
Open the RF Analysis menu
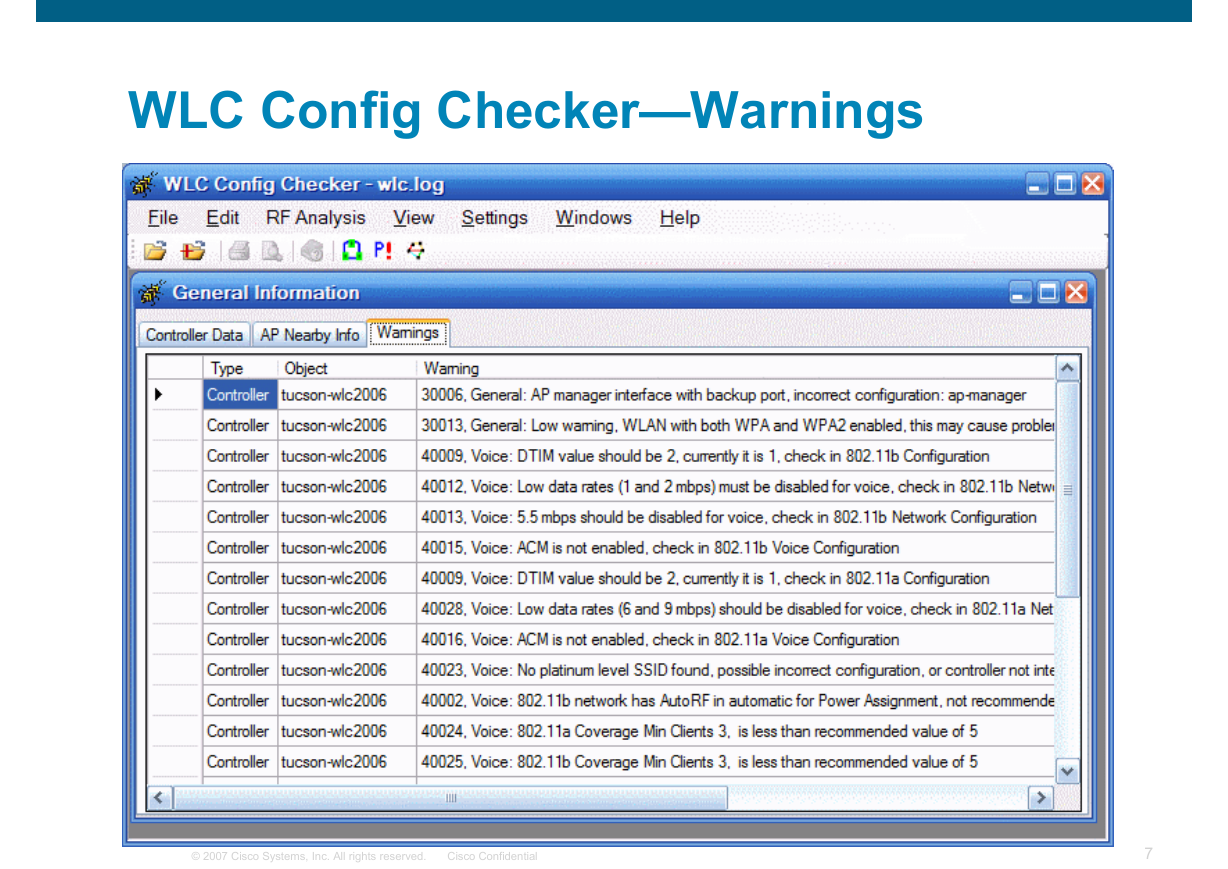316,218
